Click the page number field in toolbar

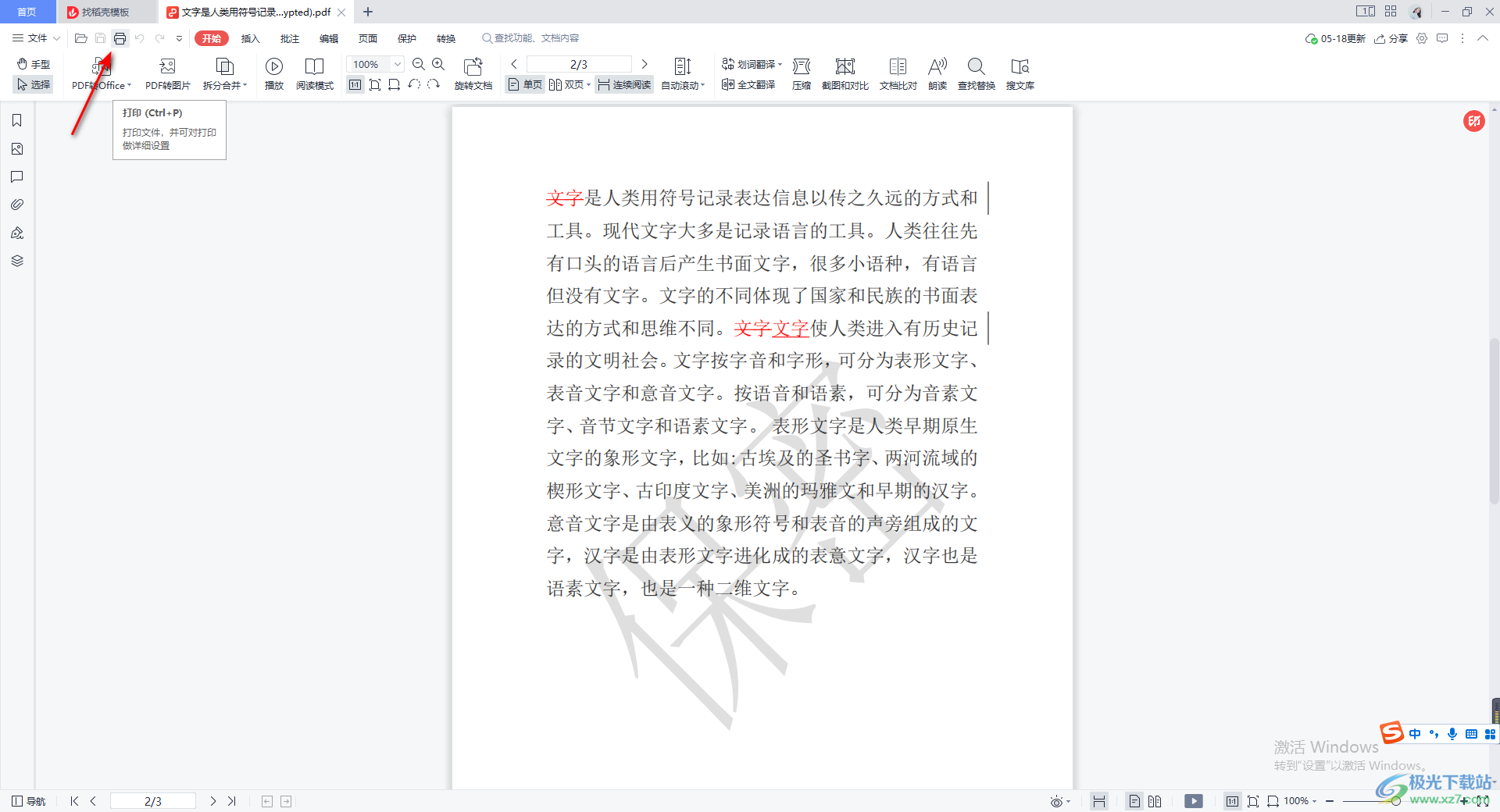click(x=579, y=64)
